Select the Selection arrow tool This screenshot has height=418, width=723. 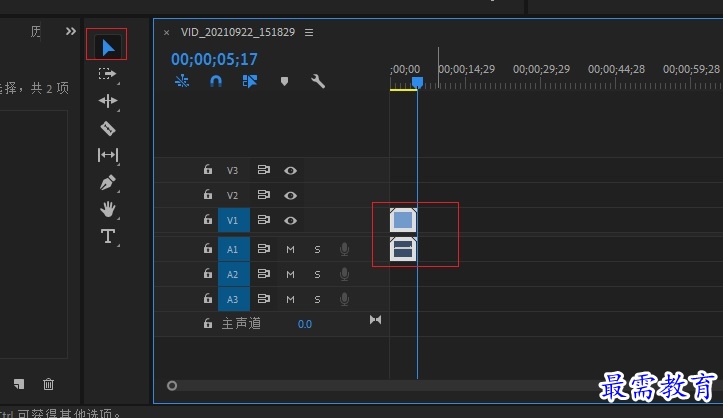[x=107, y=47]
